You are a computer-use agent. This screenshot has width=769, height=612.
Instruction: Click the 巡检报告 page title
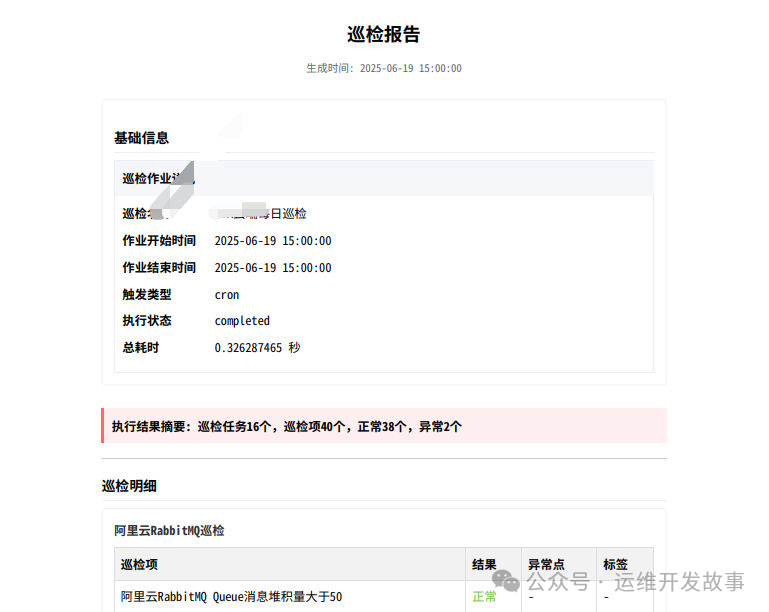coord(384,34)
